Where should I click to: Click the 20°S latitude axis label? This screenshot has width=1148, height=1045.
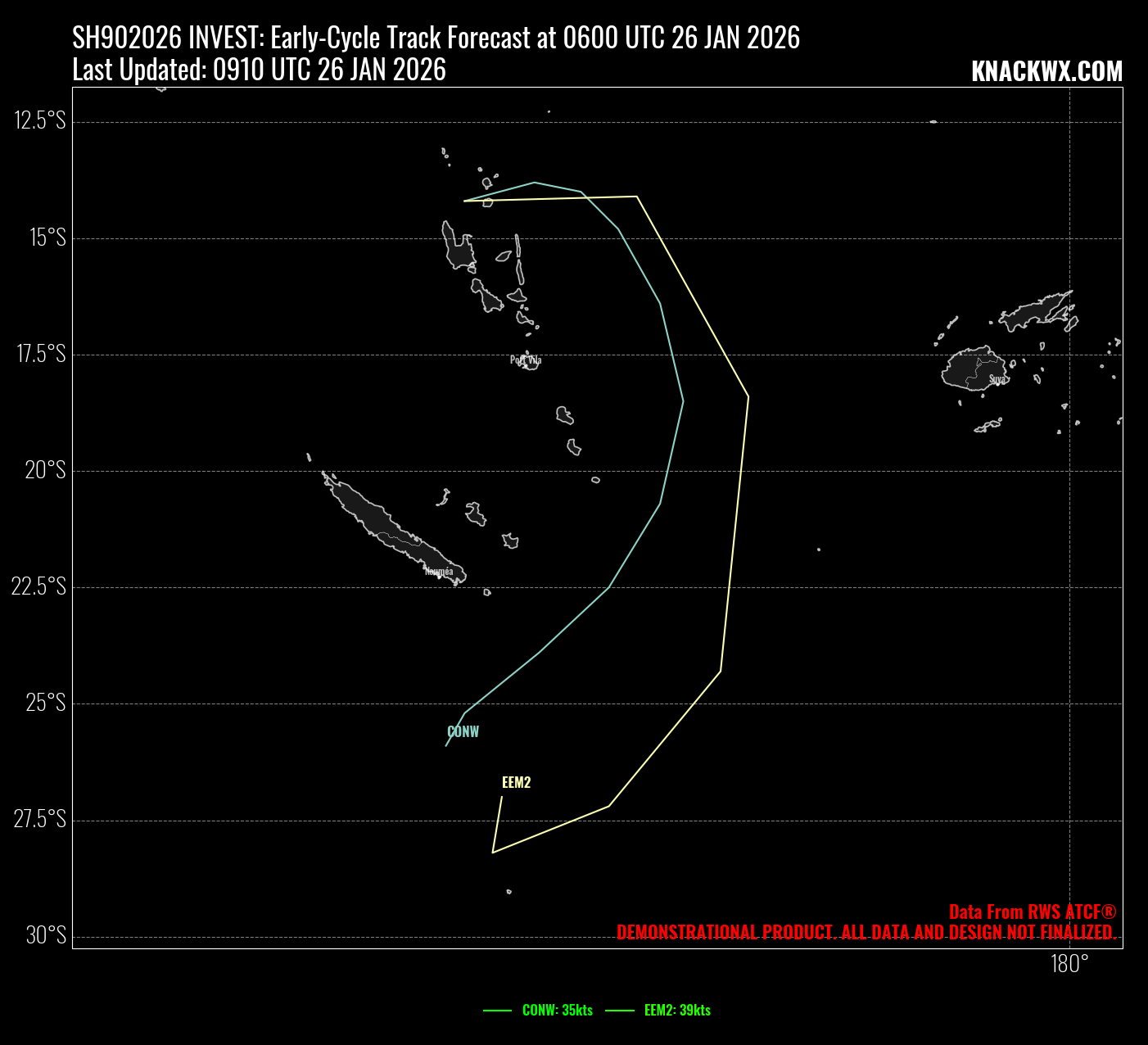click(45, 470)
